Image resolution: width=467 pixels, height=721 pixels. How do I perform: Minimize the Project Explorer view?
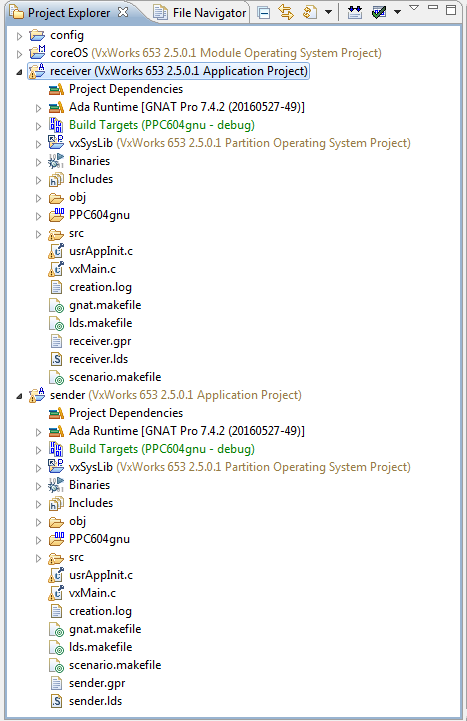click(433, 8)
